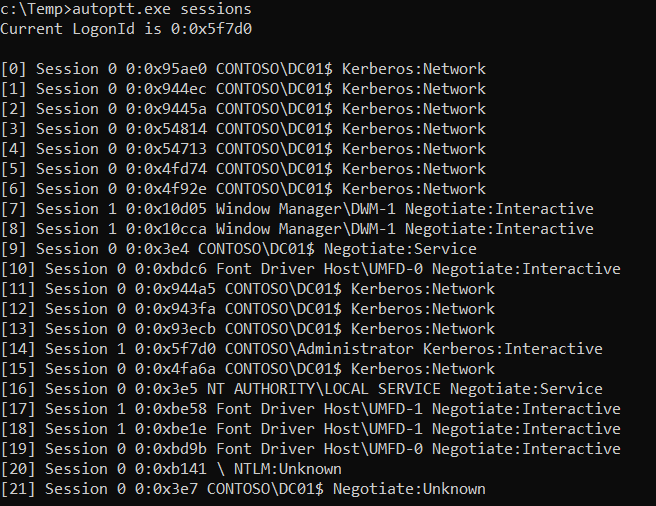Select session entry [0] with 0x95ae0

coord(243,69)
